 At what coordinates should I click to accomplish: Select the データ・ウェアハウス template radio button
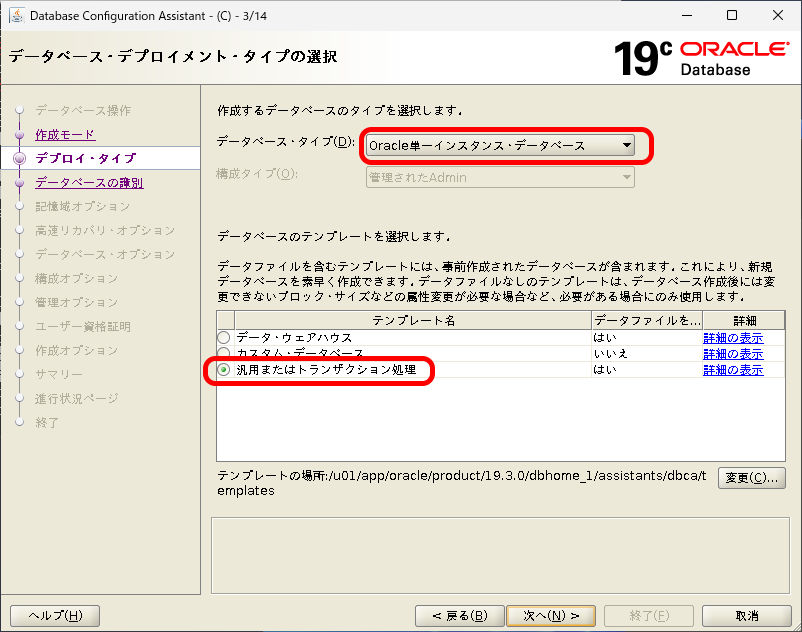point(226,338)
